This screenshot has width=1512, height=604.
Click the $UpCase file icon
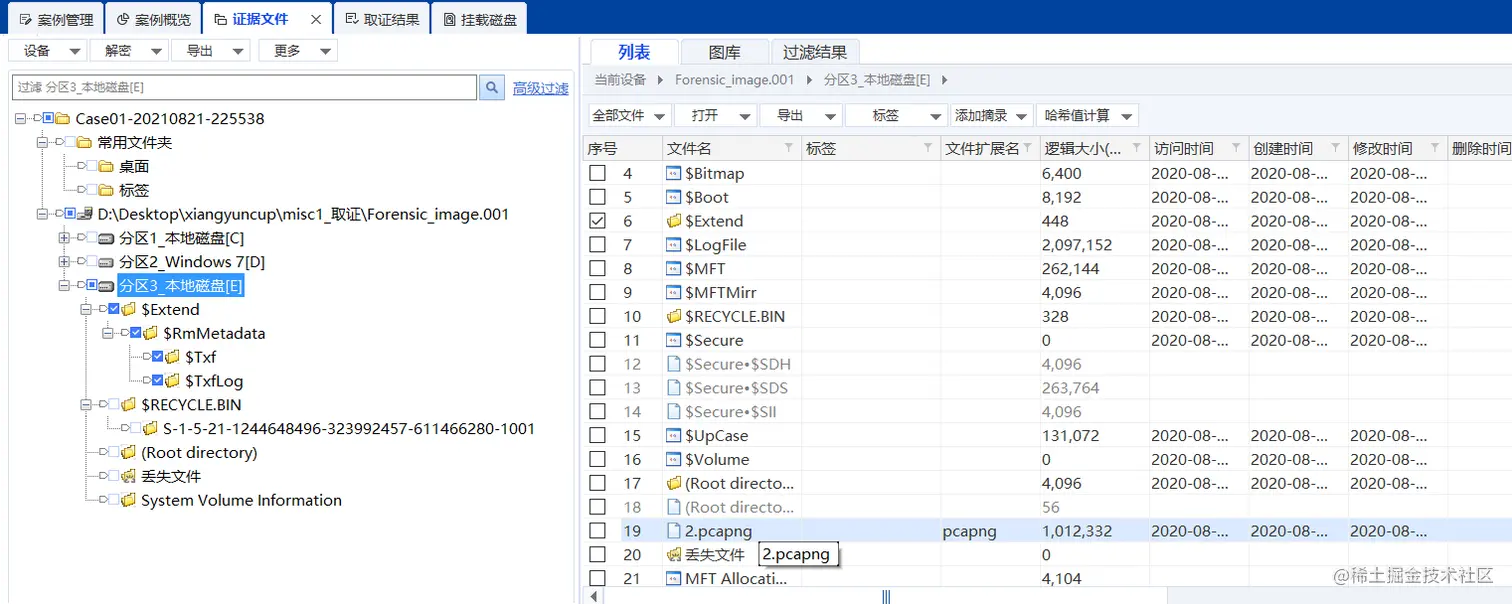point(673,436)
